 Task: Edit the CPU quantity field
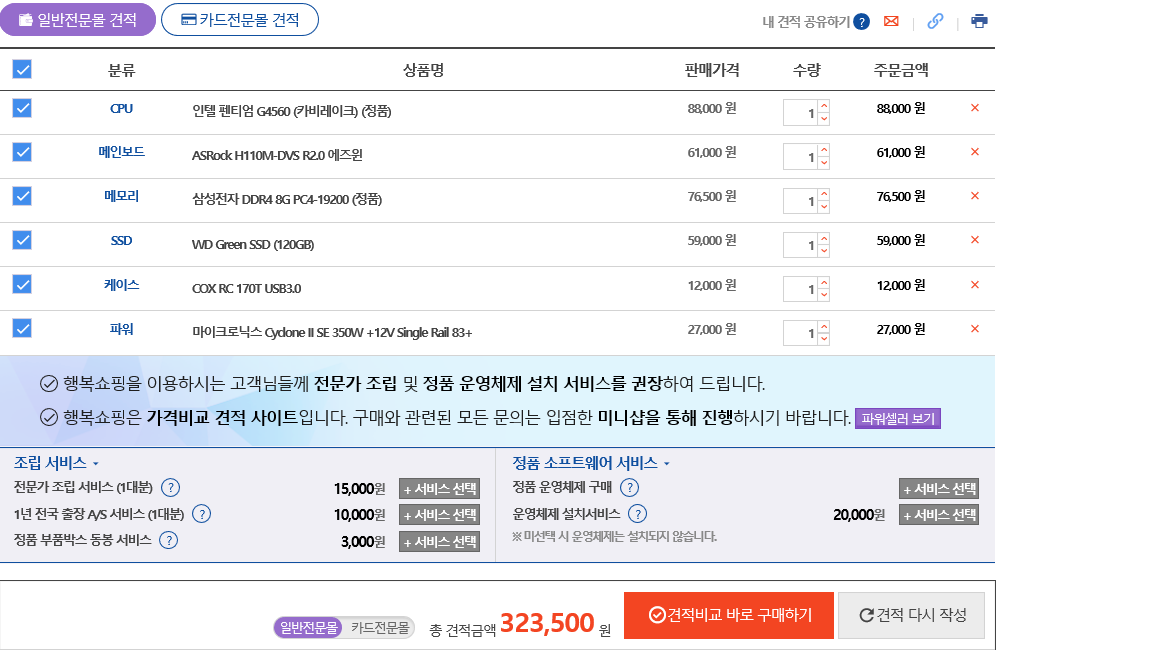click(801, 113)
